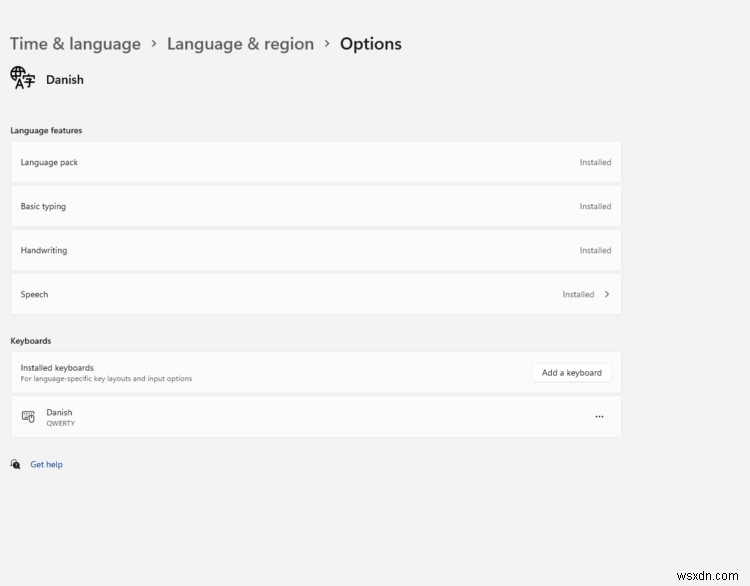Select the Danish QWERTY keyboard entry
This screenshot has height=586, width=750.
[x=316, y=417]
